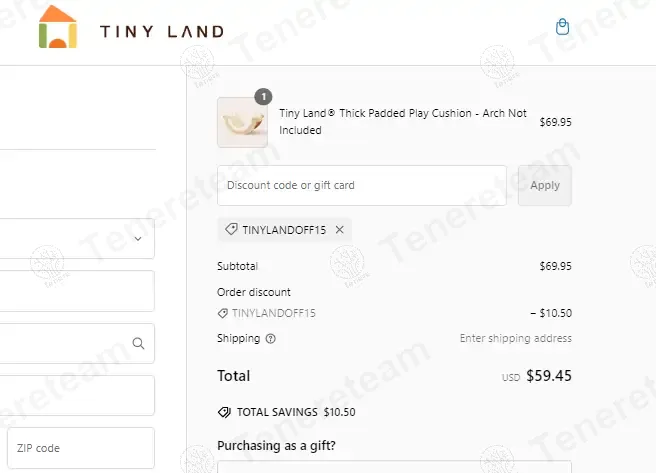Image resolution: width=656 pixels, height=473 pixels.
Task: Click the empty field below the dropdown
Action: coord(75,291)
